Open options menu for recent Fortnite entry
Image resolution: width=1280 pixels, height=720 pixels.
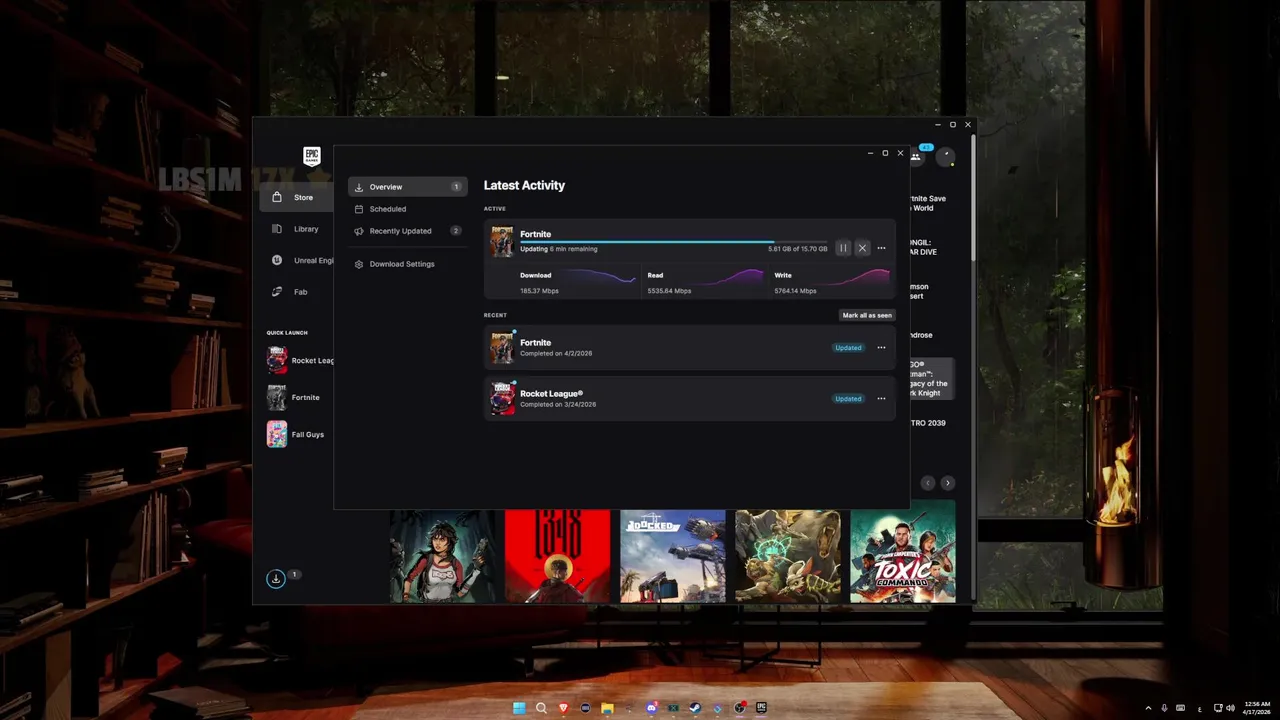pyautogui.click(x=881, y=348)
